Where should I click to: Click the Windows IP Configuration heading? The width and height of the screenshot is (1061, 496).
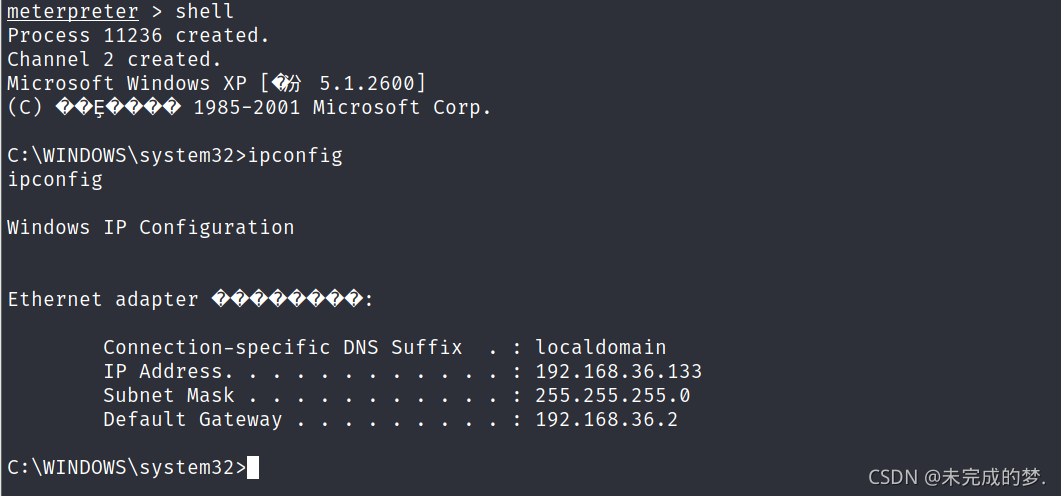(x=150, y=227)
